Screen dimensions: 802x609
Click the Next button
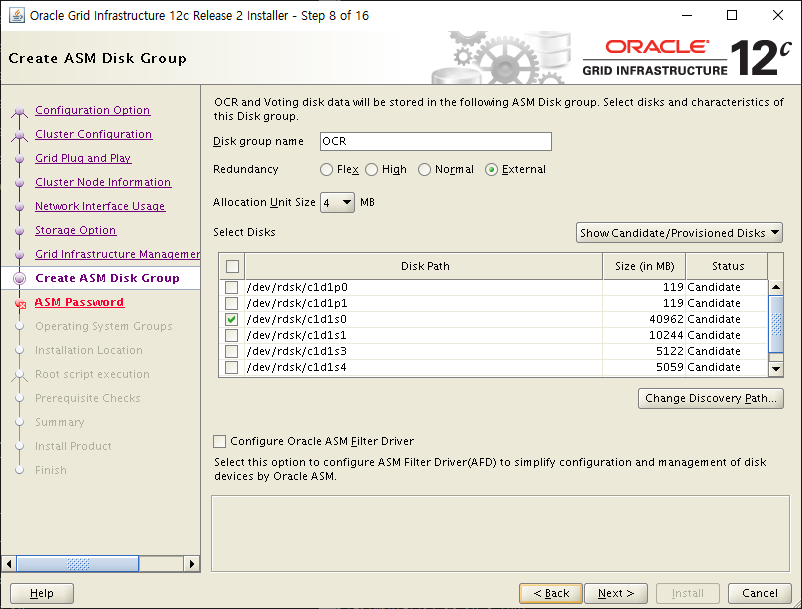(x=616, y=593)
